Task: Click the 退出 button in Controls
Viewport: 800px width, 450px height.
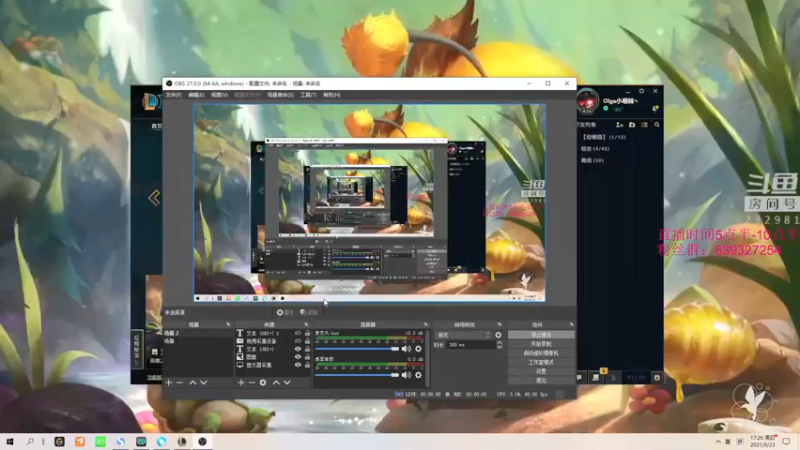Action: point(541,381)
